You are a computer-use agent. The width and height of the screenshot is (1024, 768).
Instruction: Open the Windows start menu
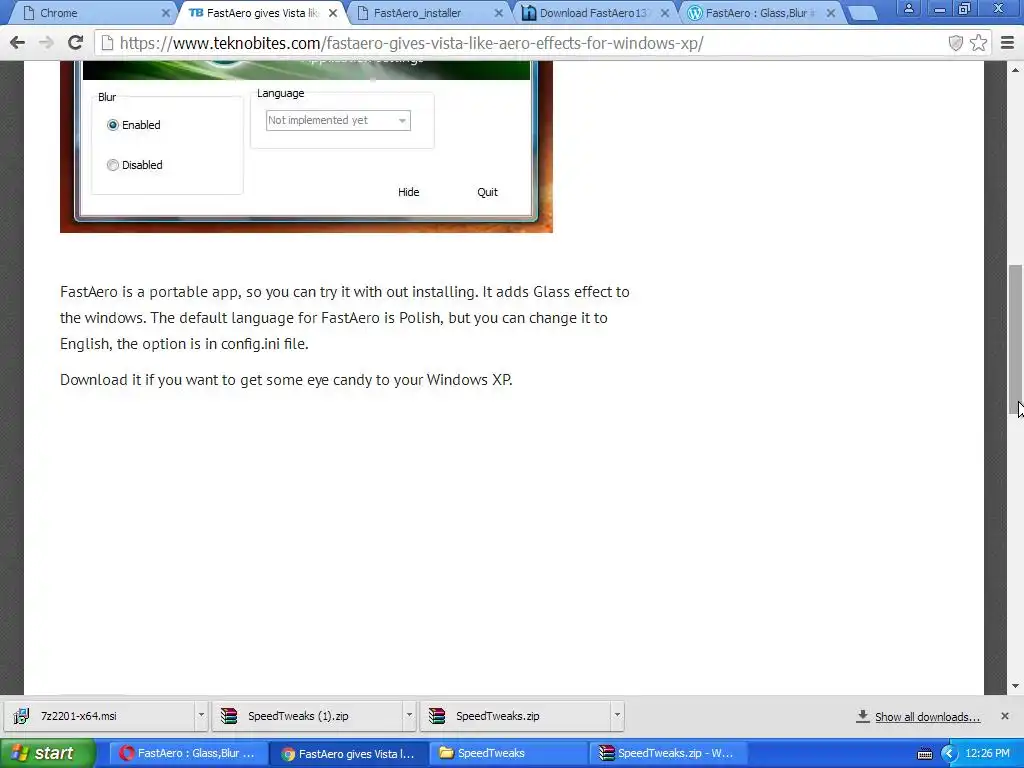tap(48, 753)
